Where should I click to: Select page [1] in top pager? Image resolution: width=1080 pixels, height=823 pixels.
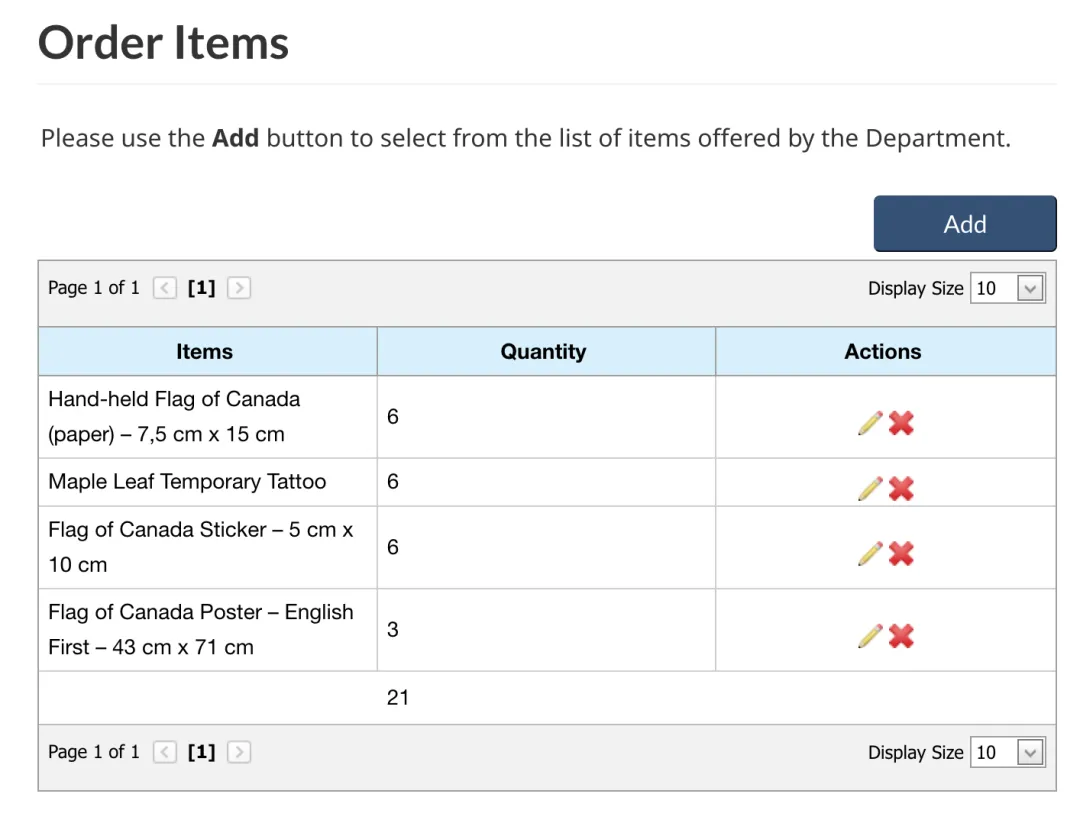pyautogui.click(x=202, y=288)
